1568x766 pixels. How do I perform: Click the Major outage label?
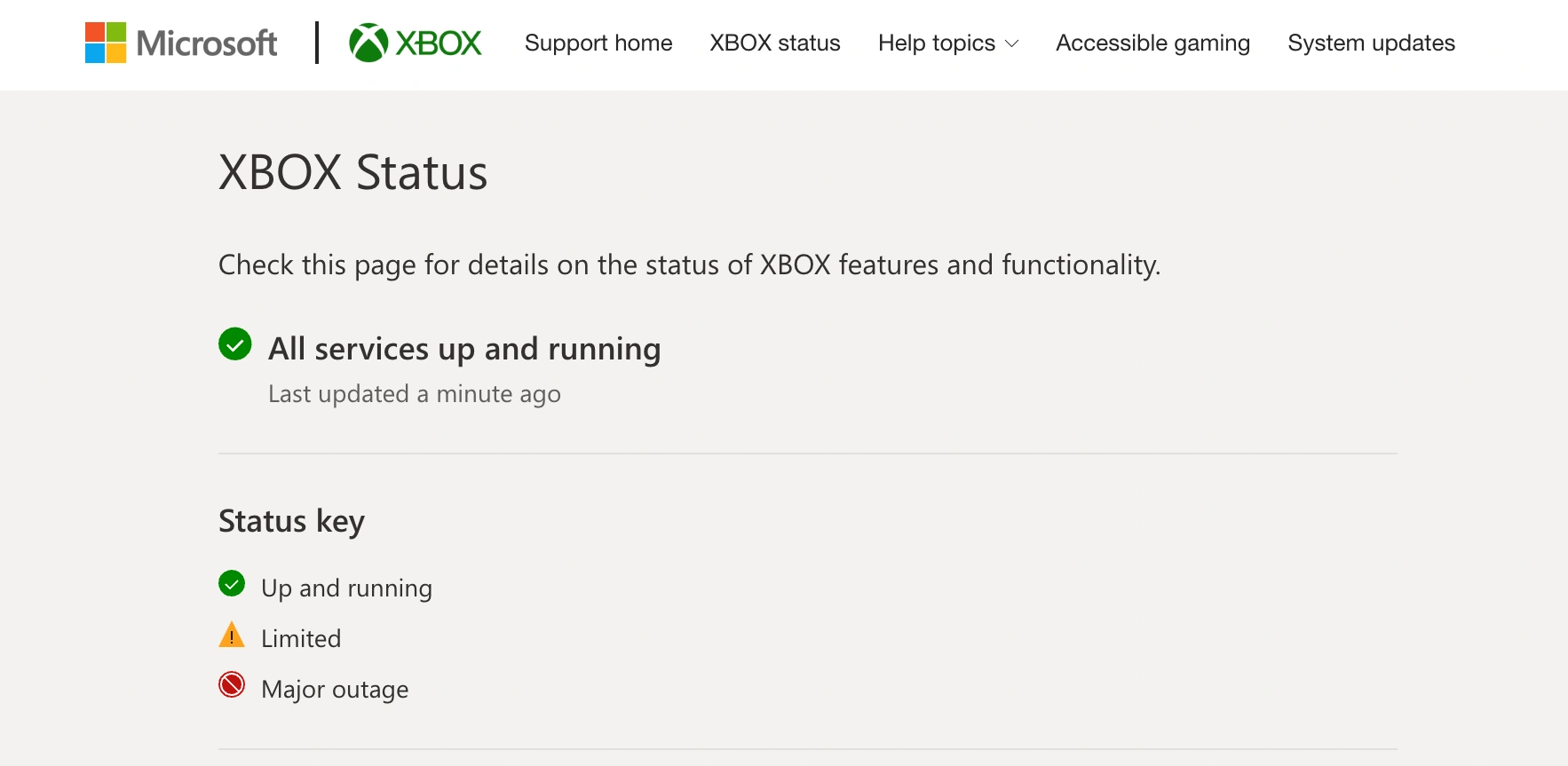tap(335, 690)
